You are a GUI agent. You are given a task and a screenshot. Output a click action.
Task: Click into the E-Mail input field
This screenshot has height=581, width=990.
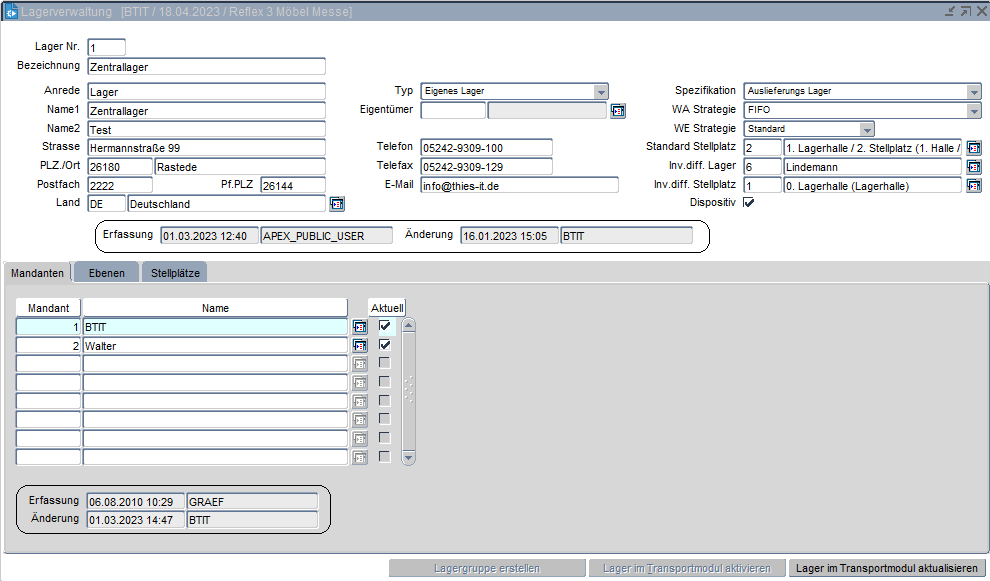(x=519, y=186)
